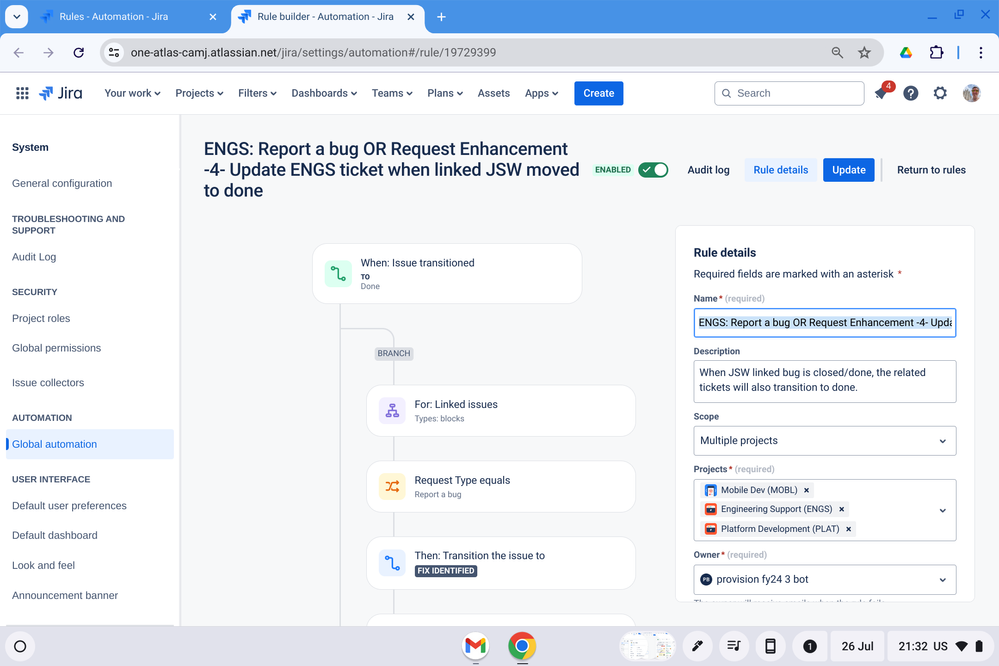The height and width of the screenshot is (666, 999).
Task: Open a new browser tab
Action: (x=441, y=17)
